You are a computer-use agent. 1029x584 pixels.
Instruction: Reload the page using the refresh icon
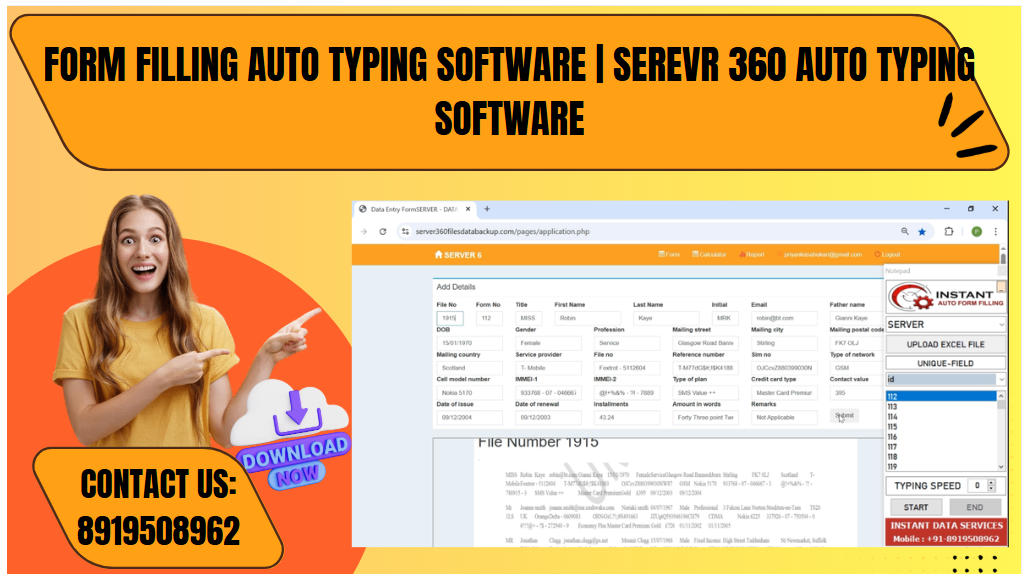pyautogui.click(x=383, y=232)
